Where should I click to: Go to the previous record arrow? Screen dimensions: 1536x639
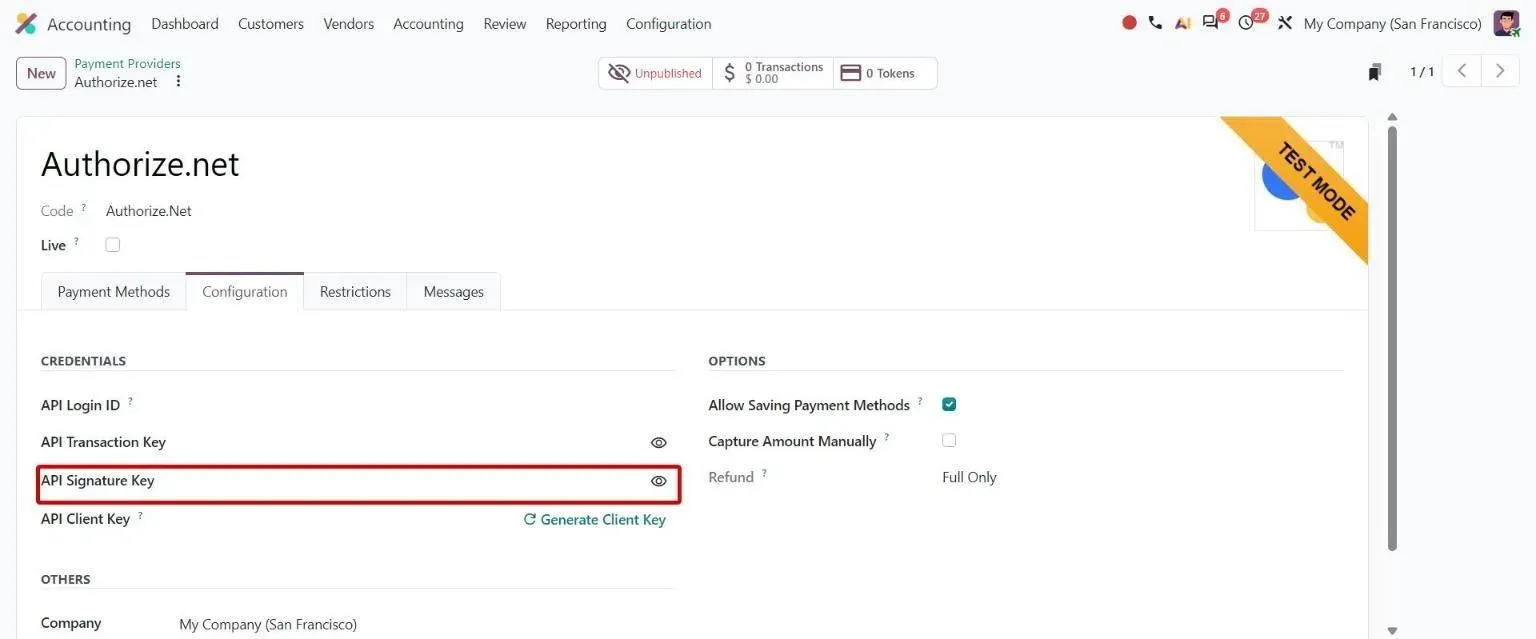coord(1461,71)
